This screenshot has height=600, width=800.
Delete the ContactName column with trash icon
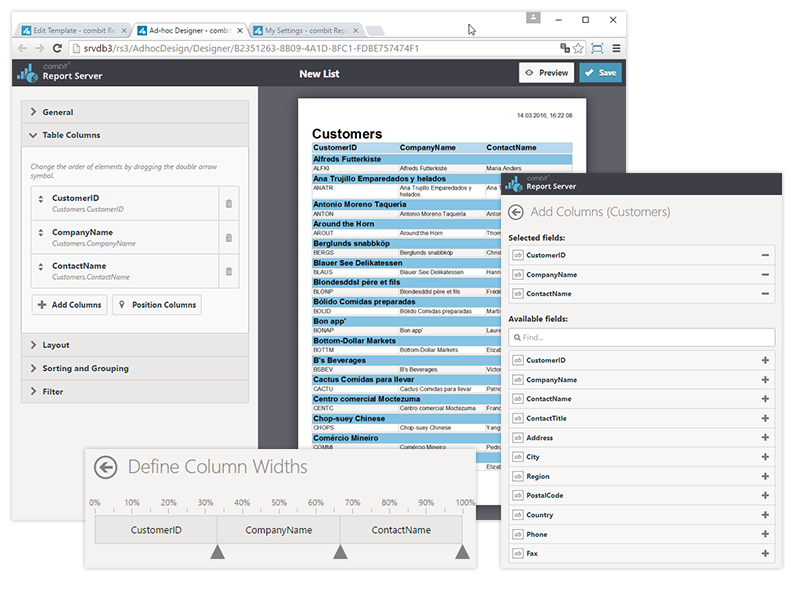click(x=229, y=271)
